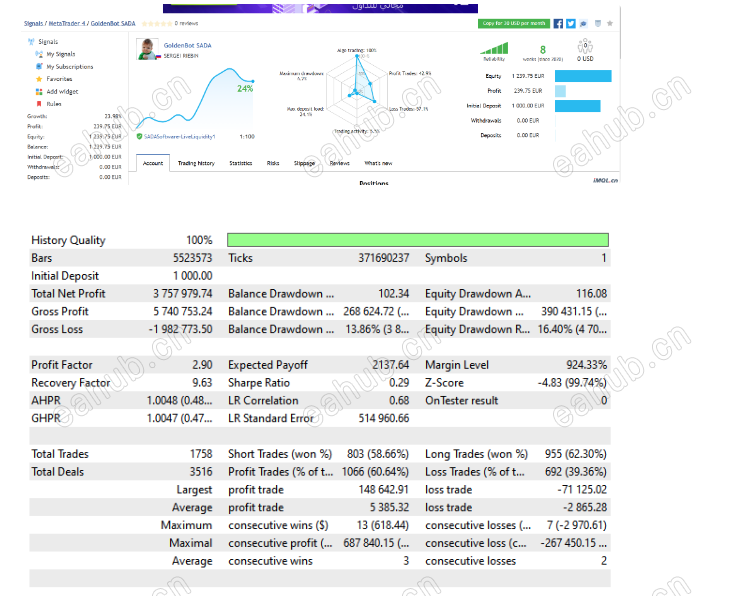749x596 pixels.
Task: Open the MetaTrader 4 breadcrumb link
Action: 66,23
